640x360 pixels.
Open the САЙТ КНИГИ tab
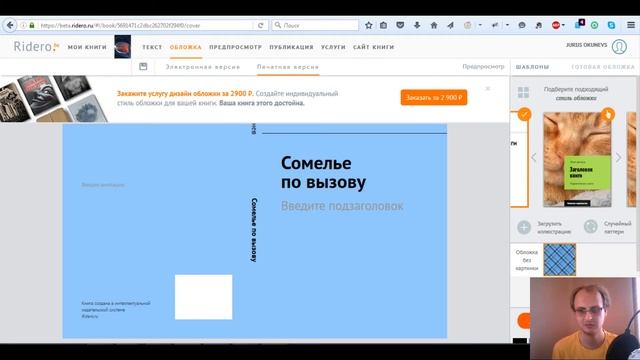(373, 47)
